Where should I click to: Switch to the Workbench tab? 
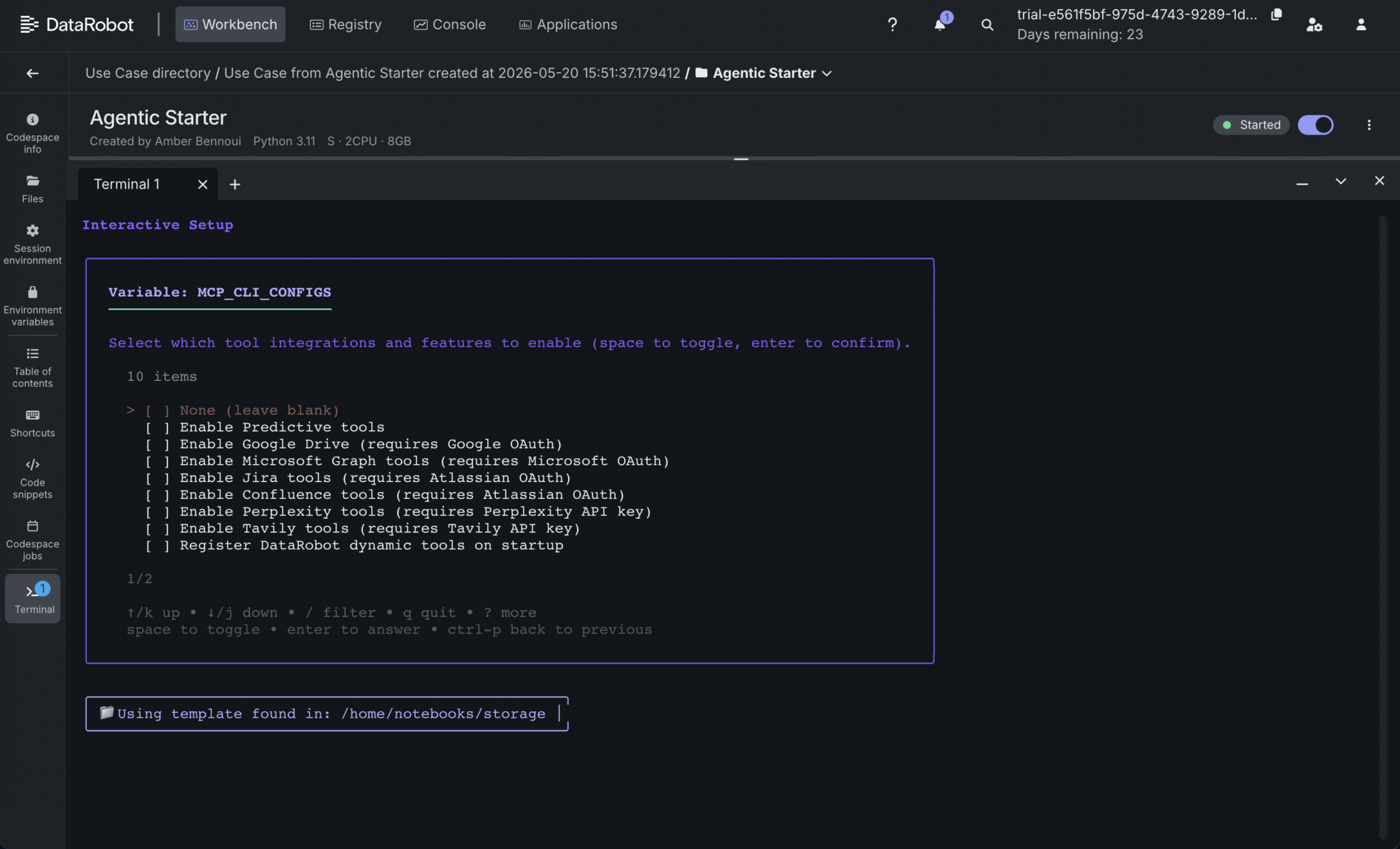230,25
